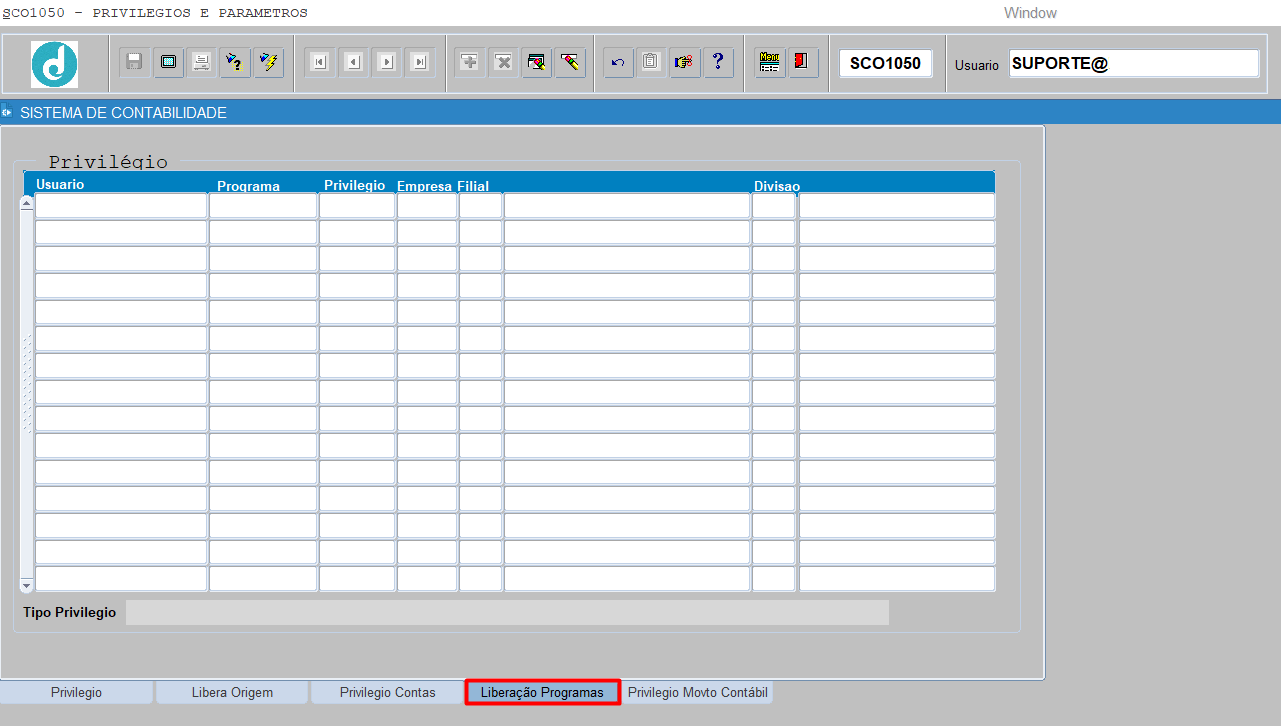Open the Window menu

[x=1030, y=13]
